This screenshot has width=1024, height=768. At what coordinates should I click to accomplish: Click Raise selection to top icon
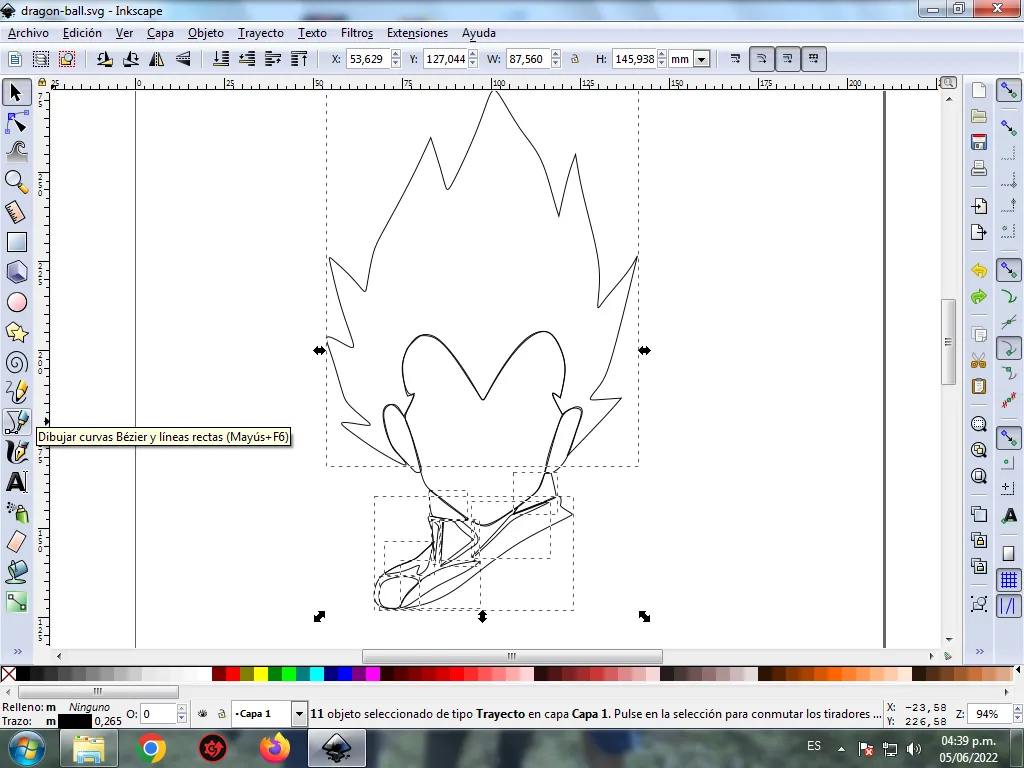[x=298, y=59]
